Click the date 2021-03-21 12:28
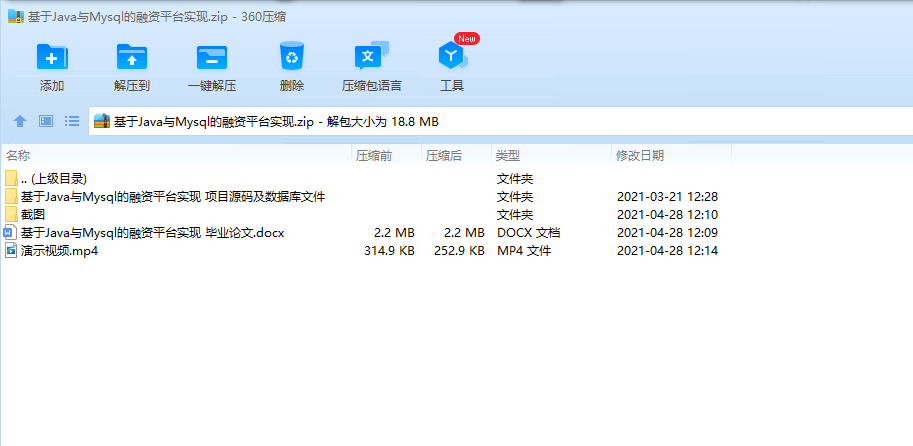The height and width of the screenshot is (446, 913). pos(667,197)
